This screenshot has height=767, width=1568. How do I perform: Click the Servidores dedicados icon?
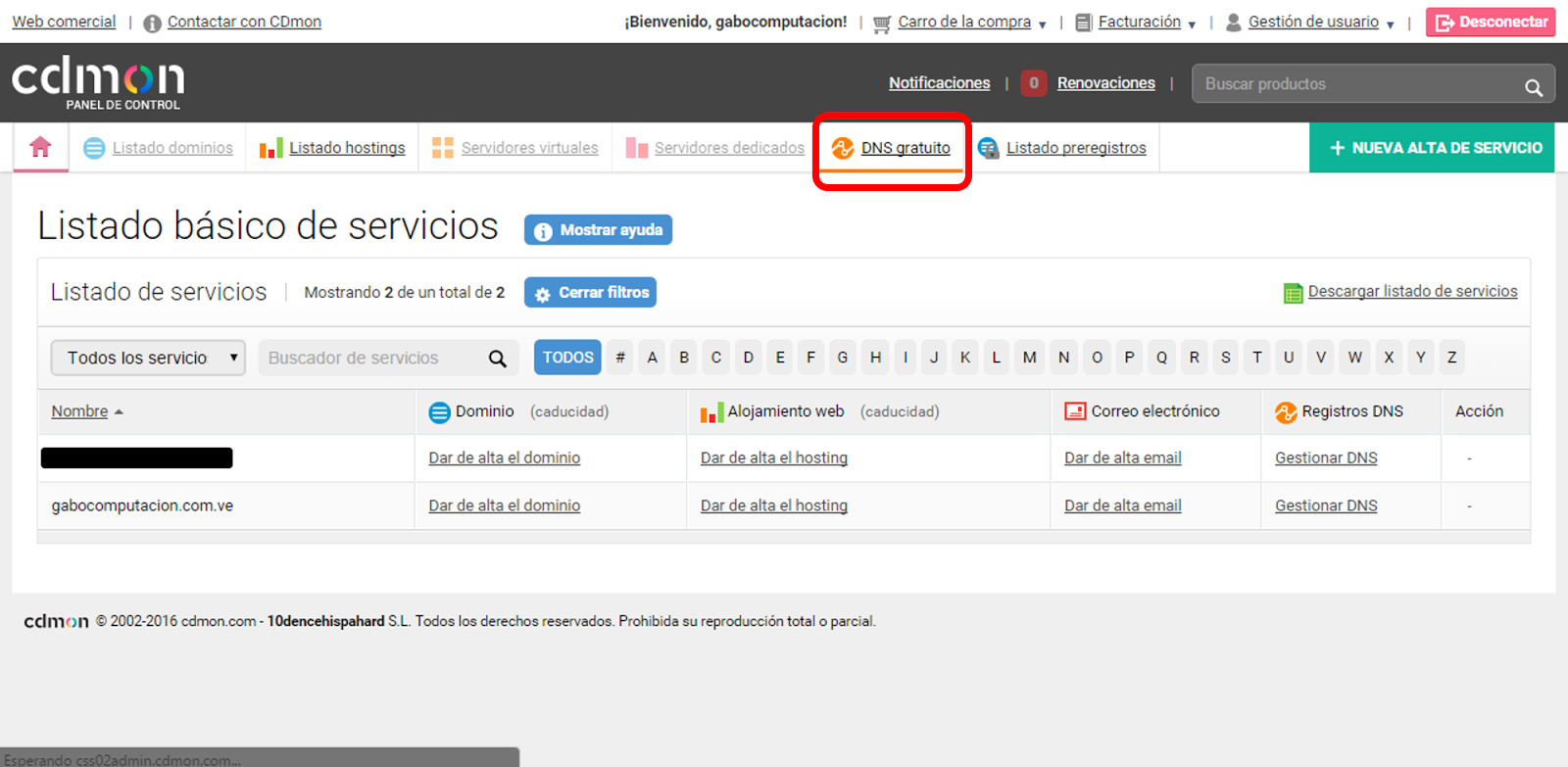tap(637, 148)
